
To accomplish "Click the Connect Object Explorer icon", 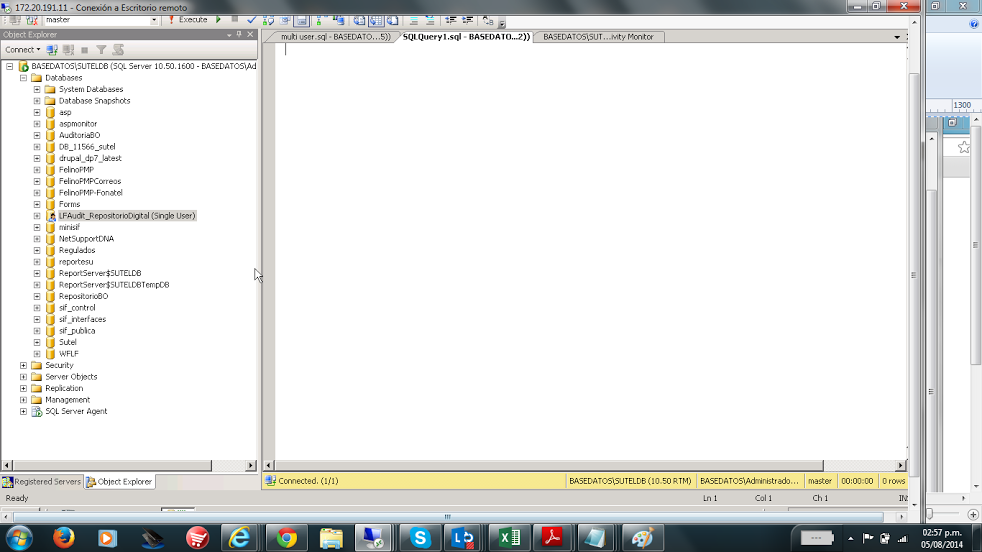I will [52, 50].
